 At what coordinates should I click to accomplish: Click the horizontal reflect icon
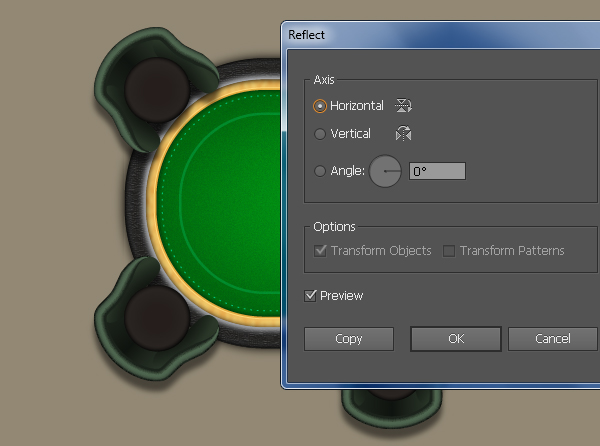403,105
